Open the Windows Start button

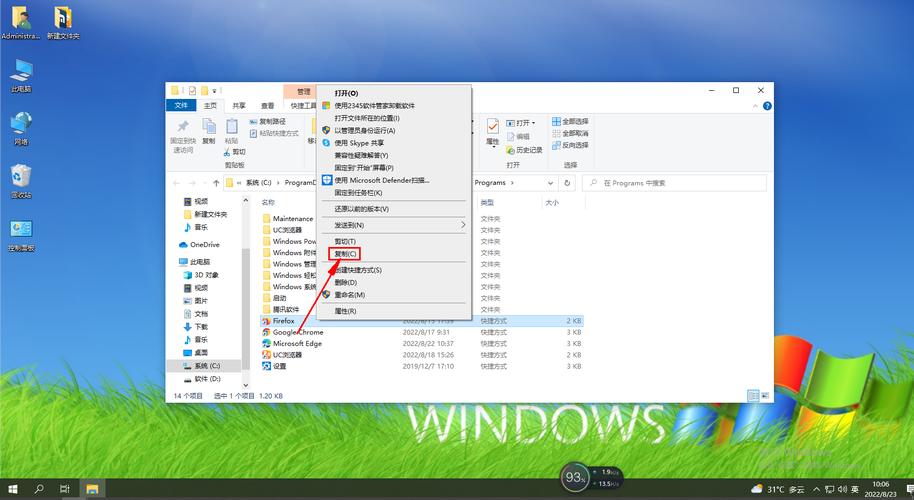[x=13, y=490]
